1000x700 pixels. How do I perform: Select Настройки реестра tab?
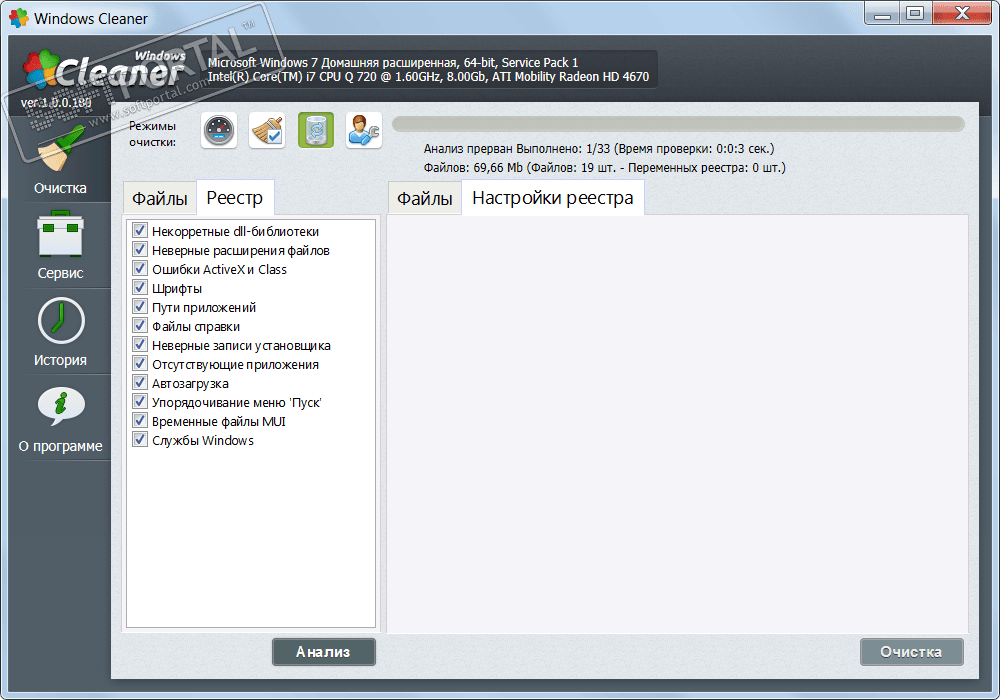pos(552,198)
